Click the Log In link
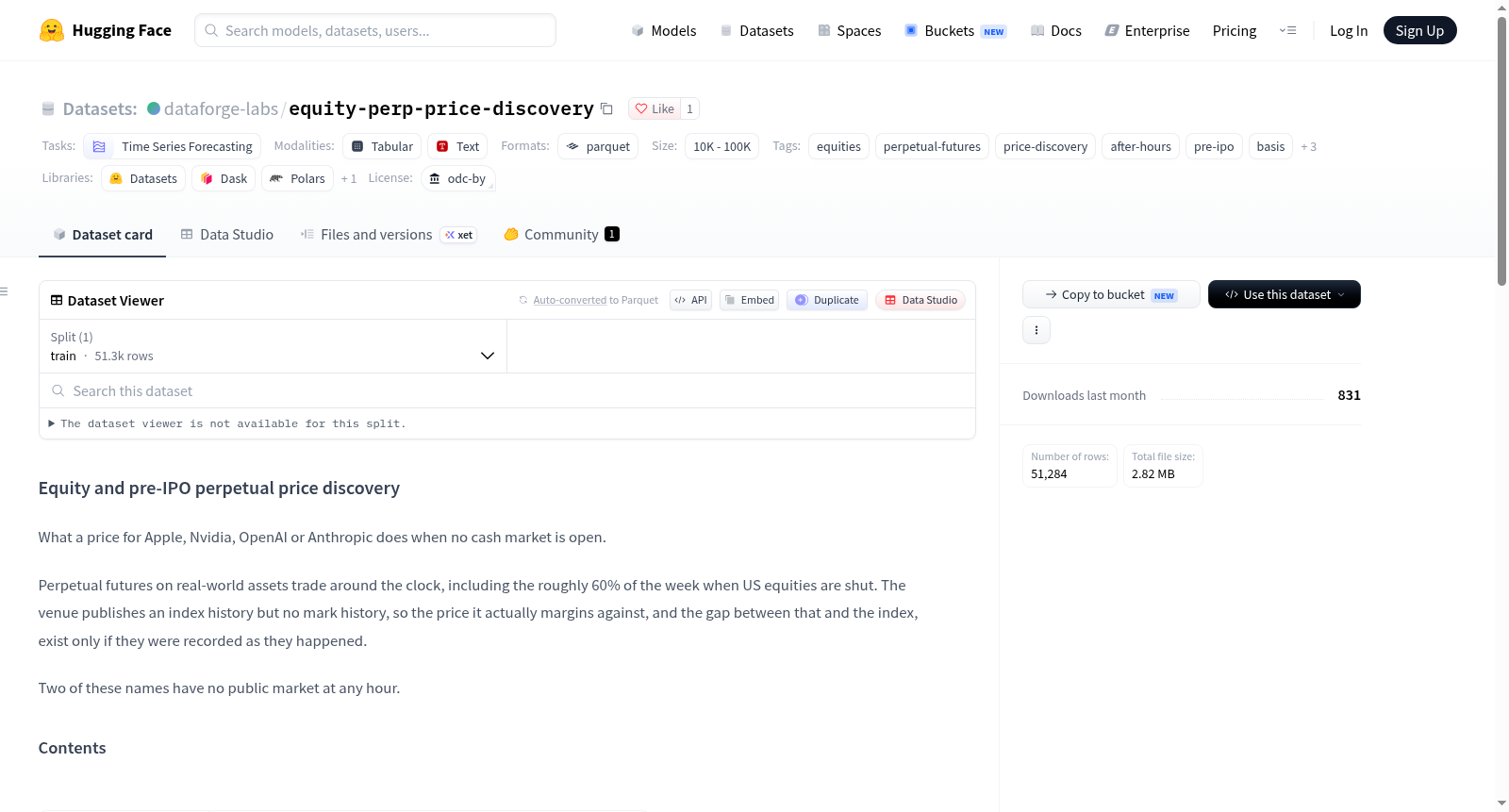The width and height of the screenshot is (1509, 812). coord(1349,30)
